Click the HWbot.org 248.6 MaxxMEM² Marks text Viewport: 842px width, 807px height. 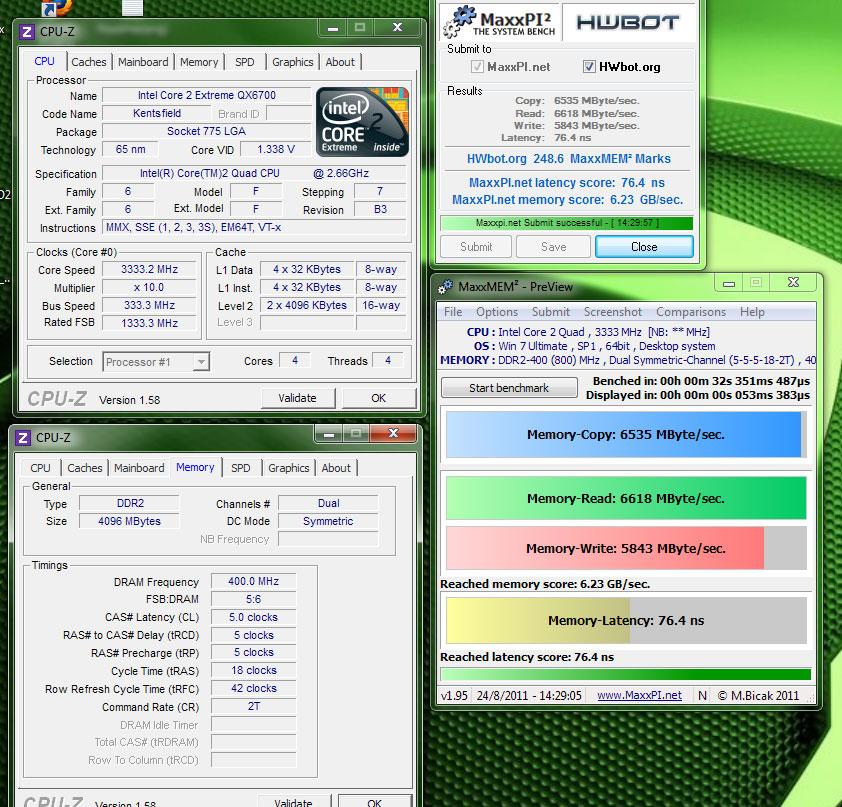(x=568, y=159)
